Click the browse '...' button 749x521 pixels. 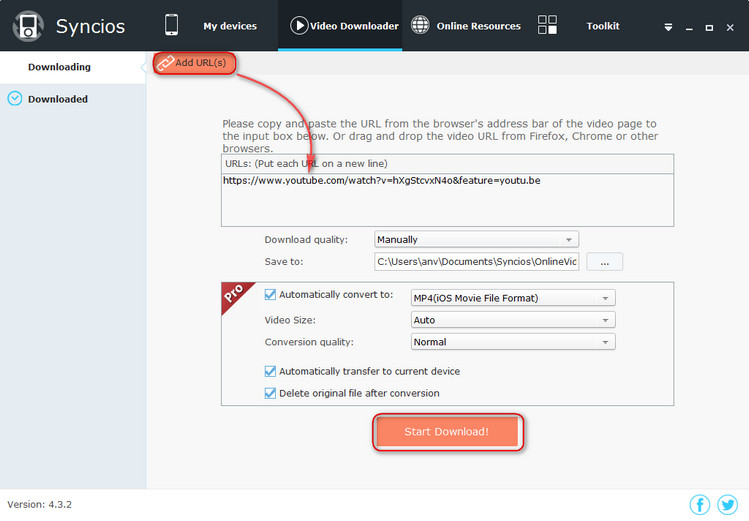604,262
